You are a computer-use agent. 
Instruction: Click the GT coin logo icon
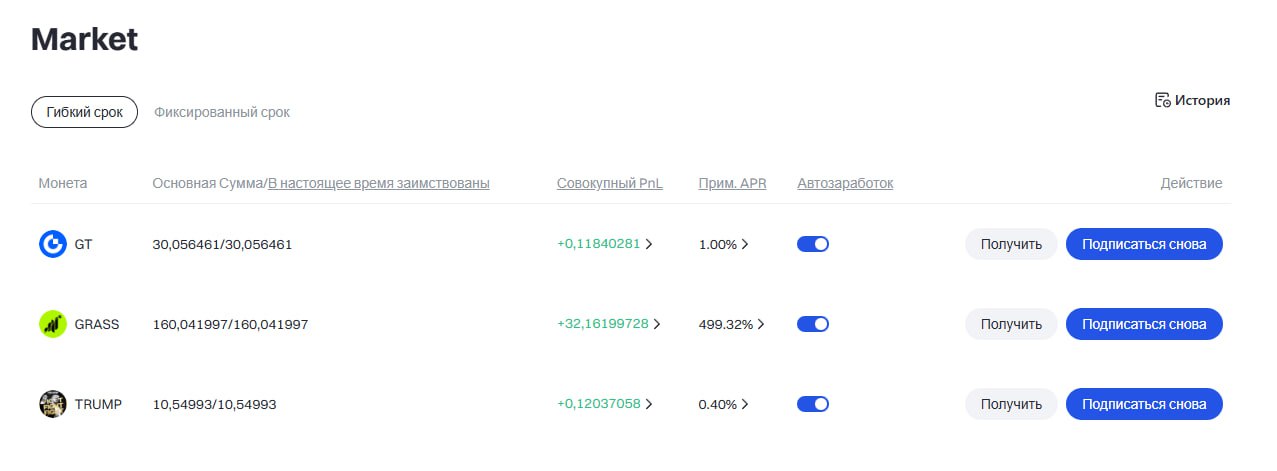53,244
